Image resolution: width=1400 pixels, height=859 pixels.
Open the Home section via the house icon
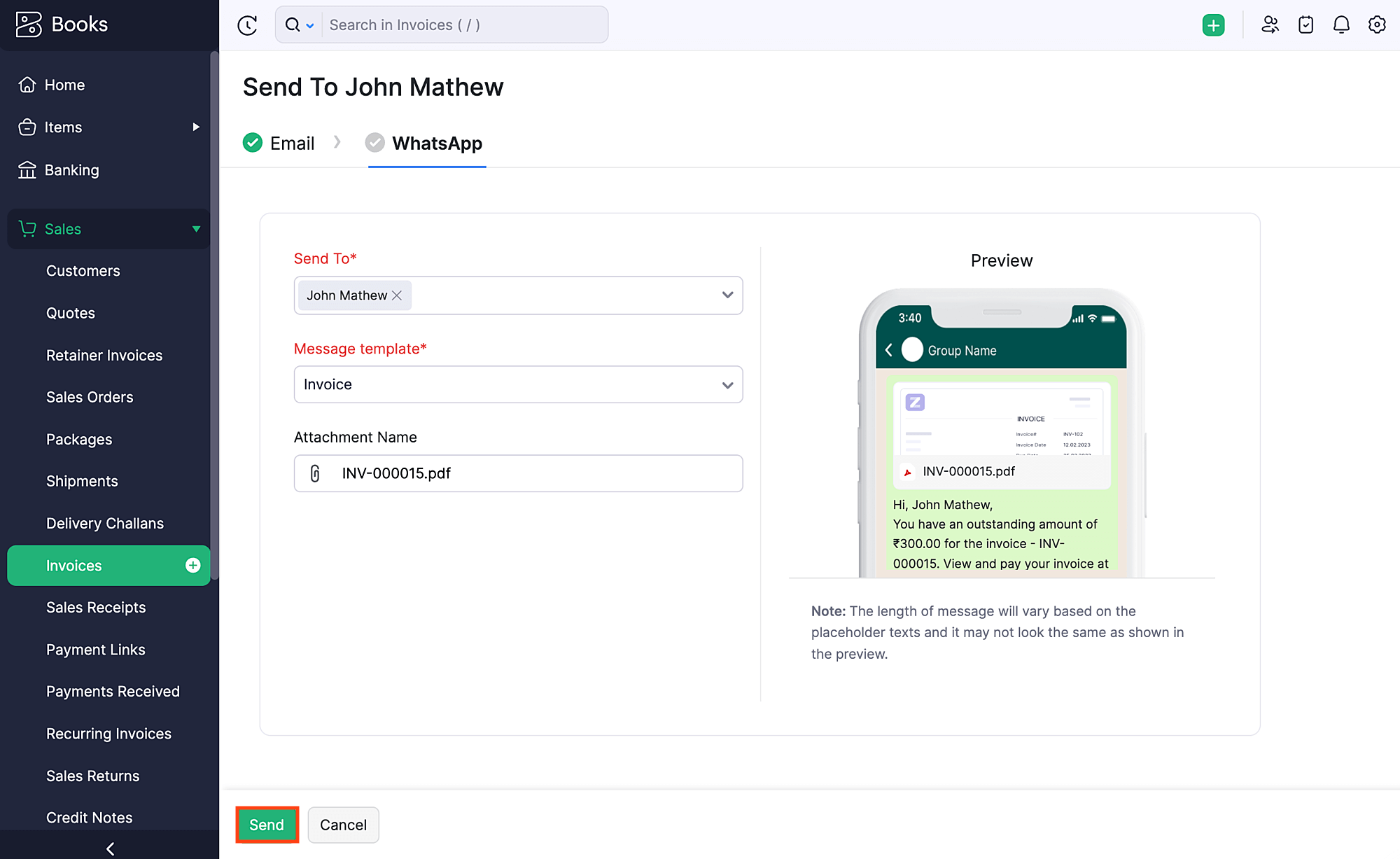click(27, 84)
